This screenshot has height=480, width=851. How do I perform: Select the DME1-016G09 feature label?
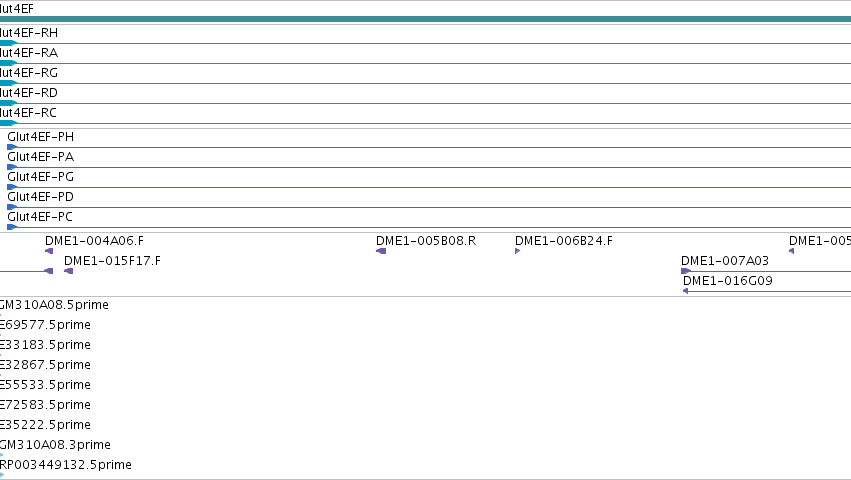pyautogui.click(x=728, y=281)
